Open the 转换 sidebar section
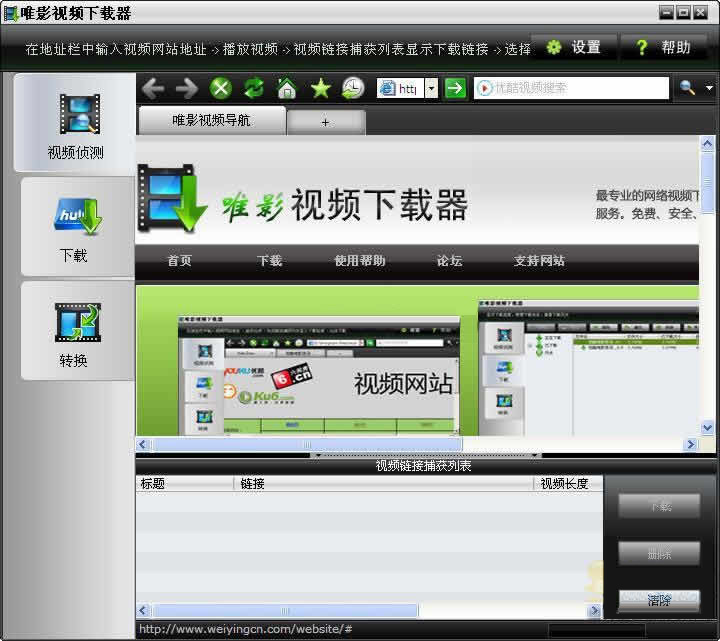The height and width of the screenshot is (641, 720). click(x=75, y=332)
